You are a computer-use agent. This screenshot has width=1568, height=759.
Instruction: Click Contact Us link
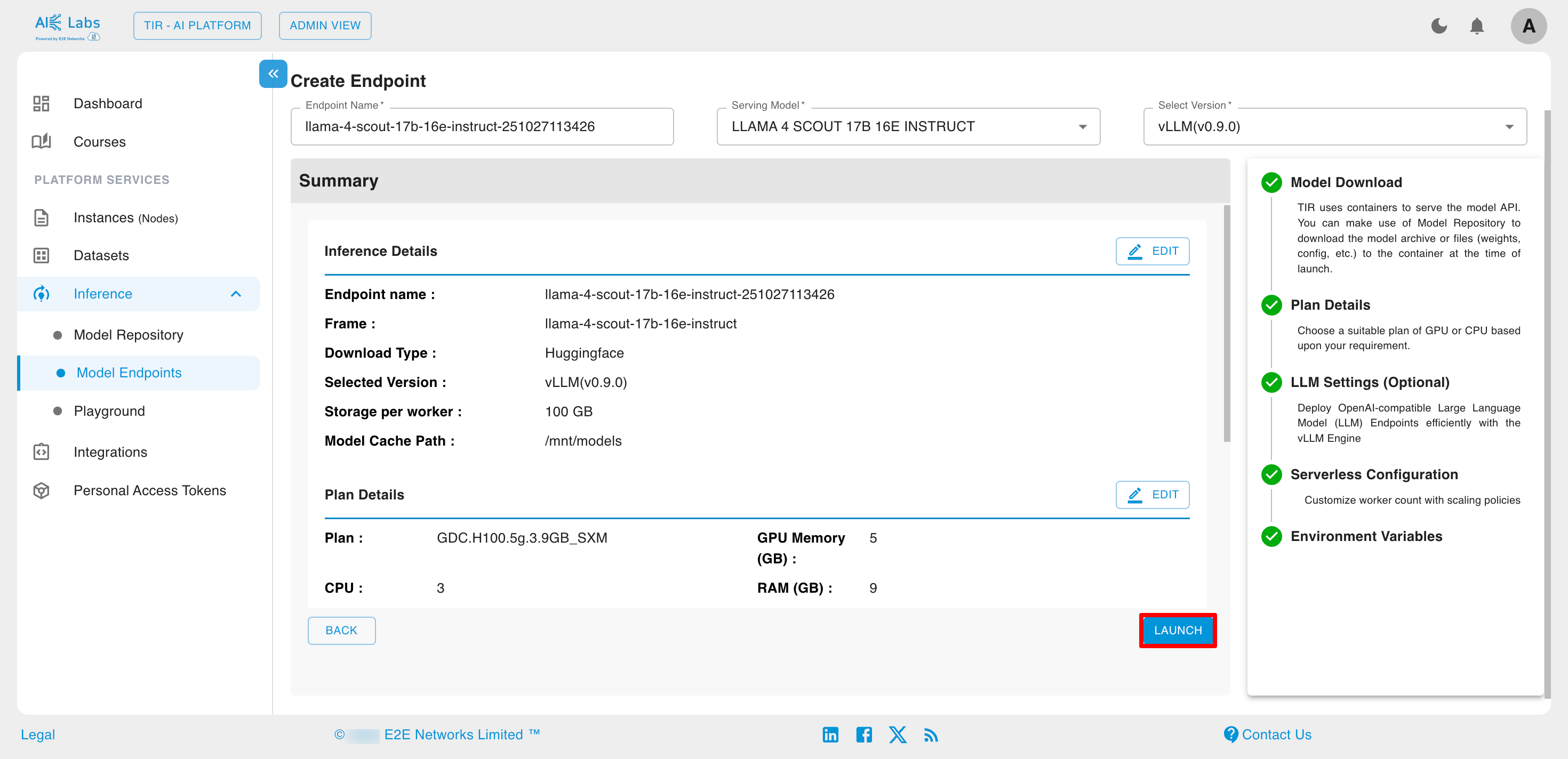1276,734
